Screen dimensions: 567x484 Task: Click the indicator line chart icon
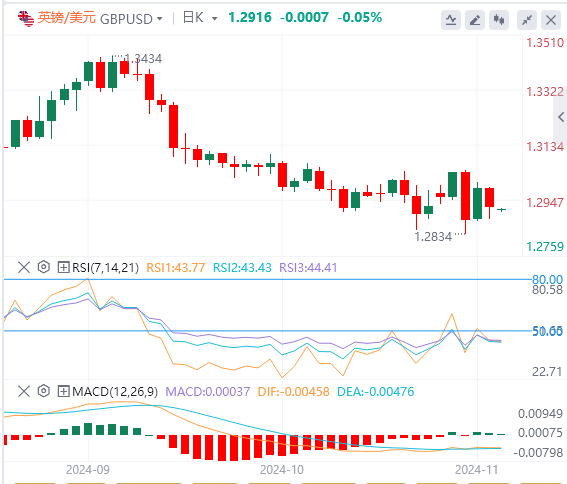(x=451, y=20)
